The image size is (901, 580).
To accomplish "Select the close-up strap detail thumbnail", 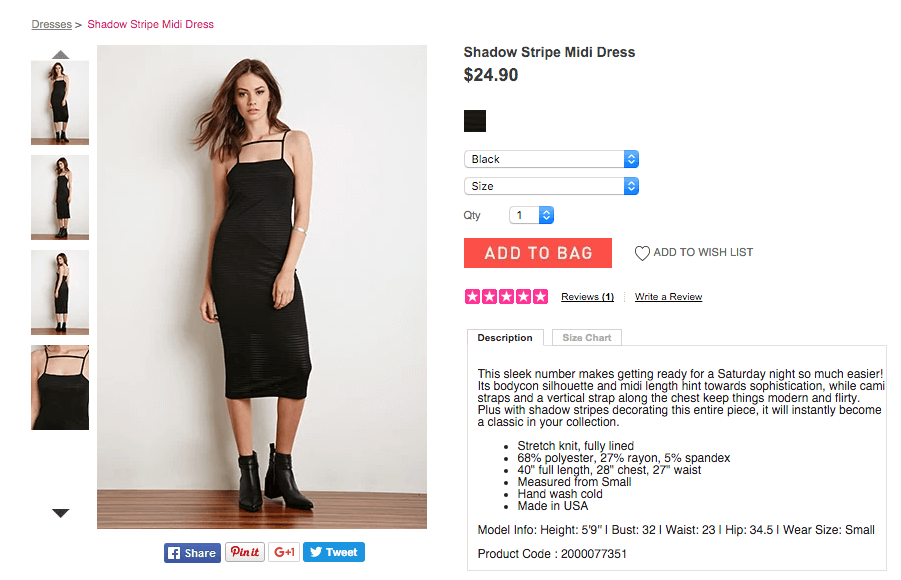I will point(60,387).
